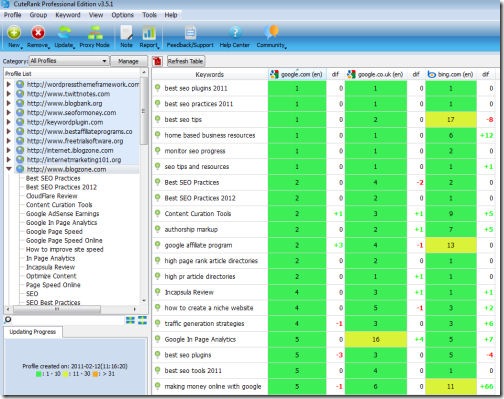Click the pin icon beside Incapsula Review keyword
The width and height of the screenshot is (504, 399).
(158, 292)
